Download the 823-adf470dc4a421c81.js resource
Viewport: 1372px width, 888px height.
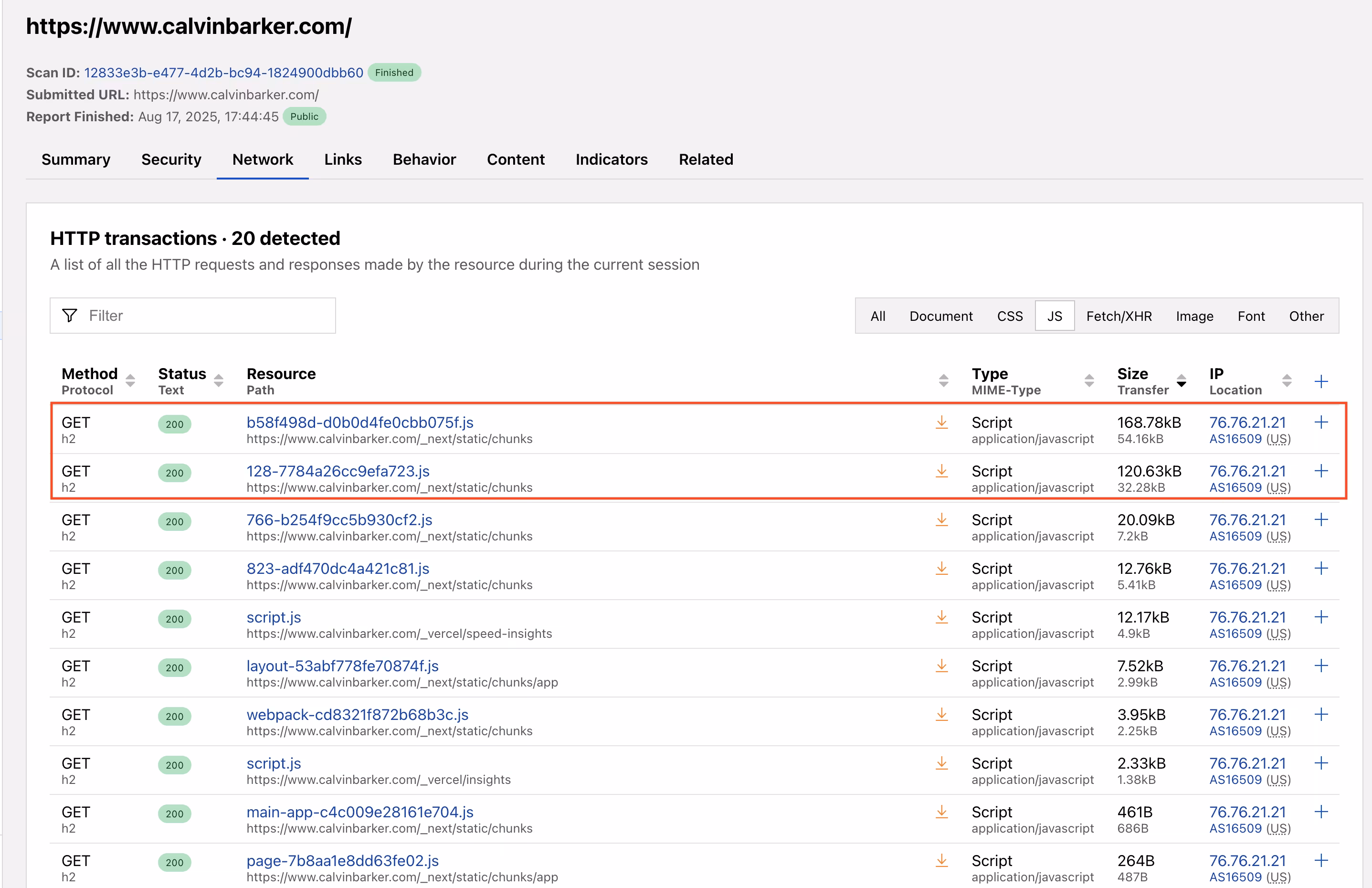coord(942,569)
